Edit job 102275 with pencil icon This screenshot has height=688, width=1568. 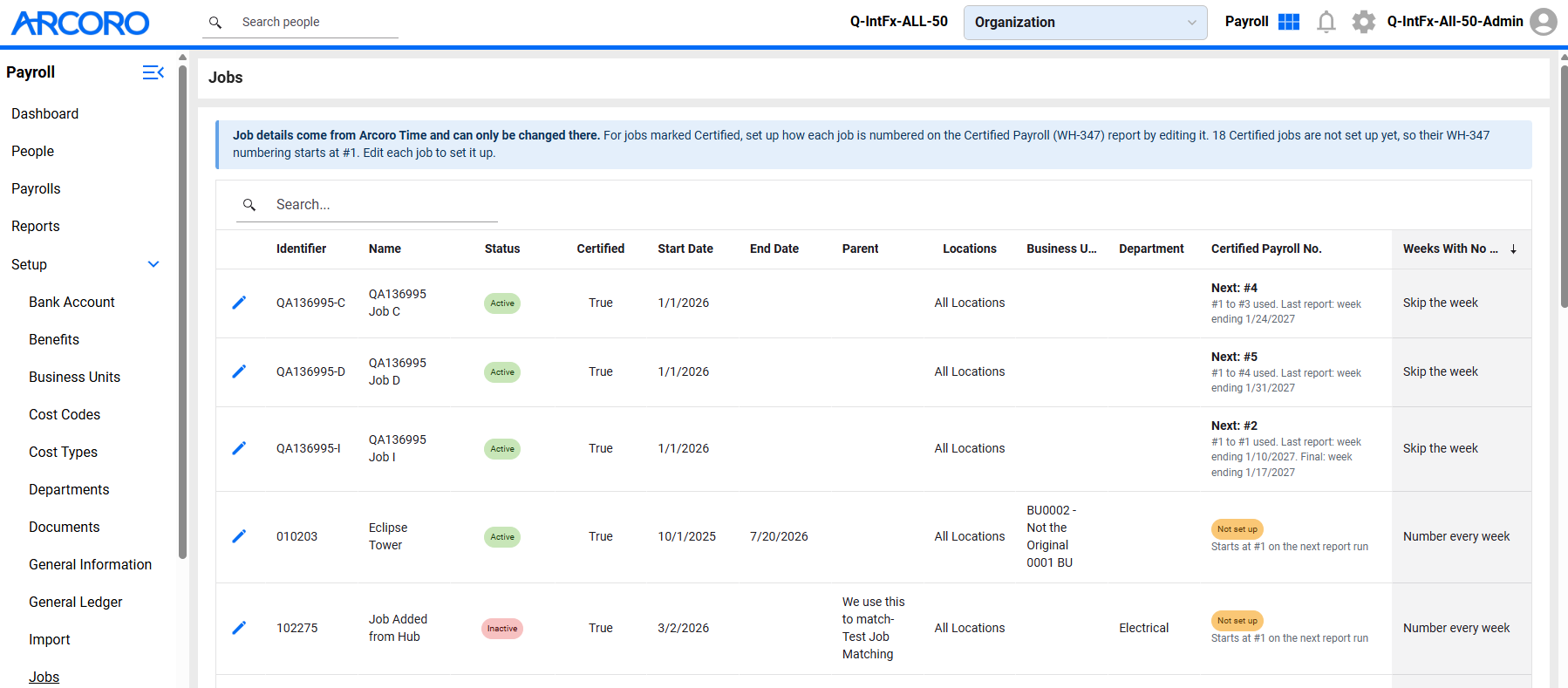pos(239,628)
